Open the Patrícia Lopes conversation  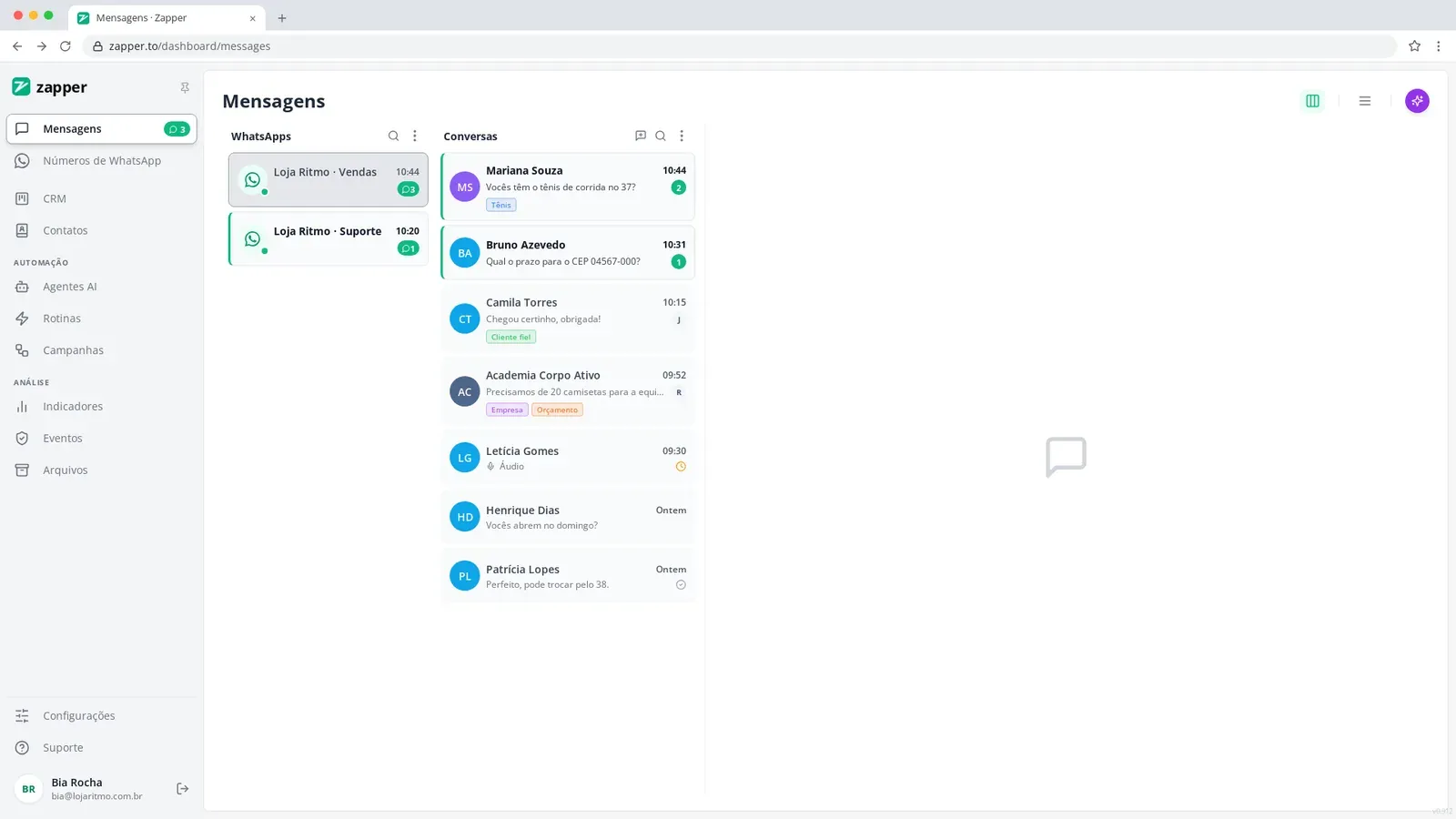[568, 576]
